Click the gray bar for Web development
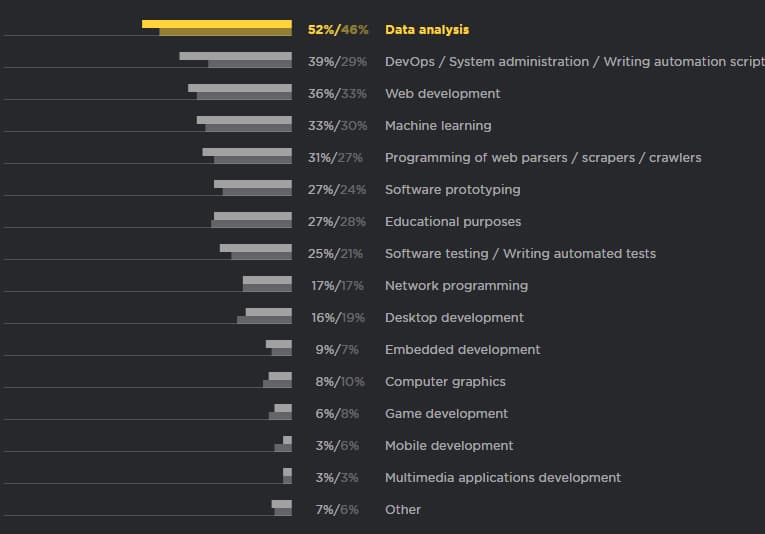Viewport: 765px width, 534px height. pyautogui.click(x=242, y=93)
